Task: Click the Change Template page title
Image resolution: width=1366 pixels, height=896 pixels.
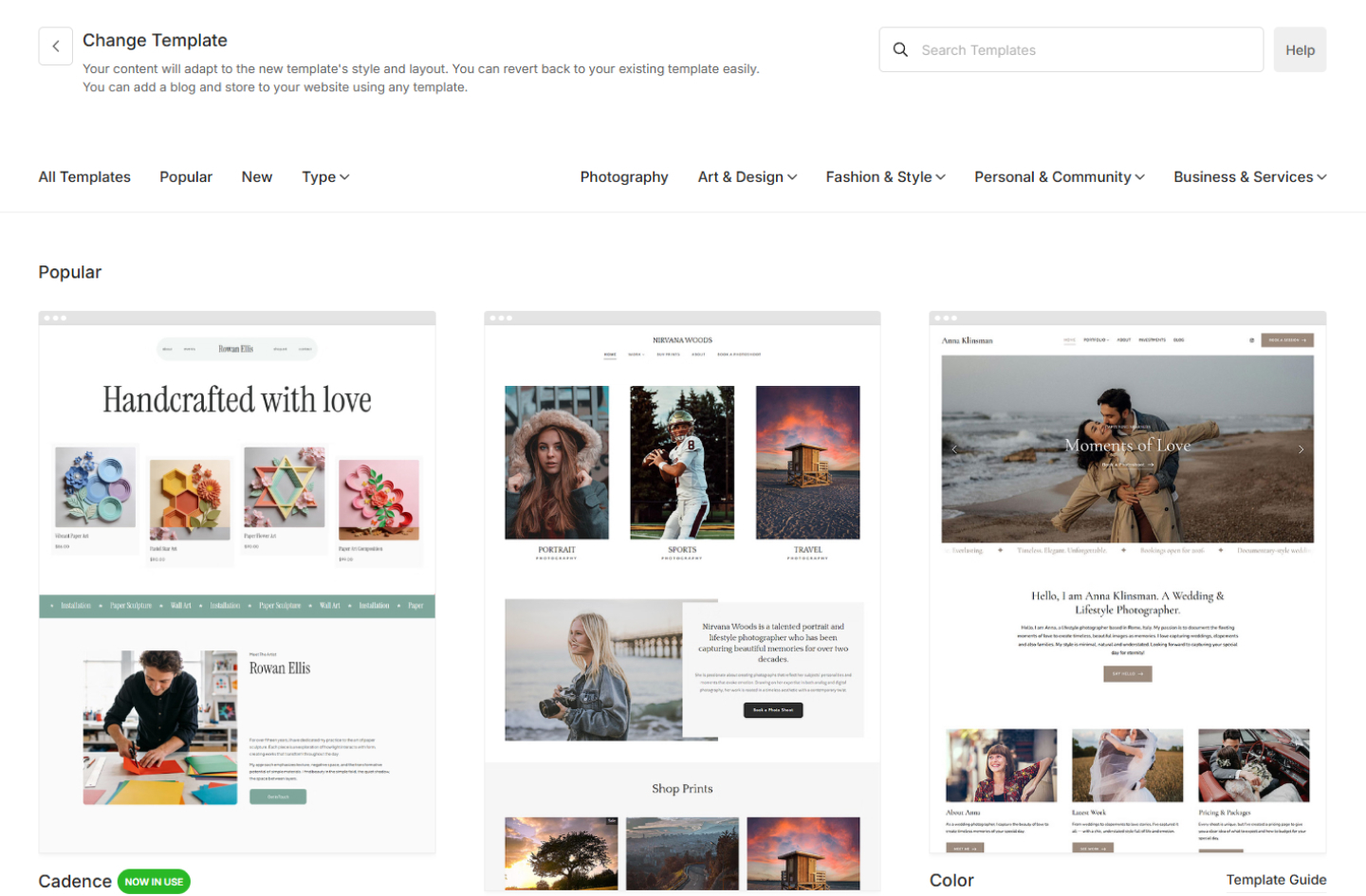Action: tap(155, 40)
